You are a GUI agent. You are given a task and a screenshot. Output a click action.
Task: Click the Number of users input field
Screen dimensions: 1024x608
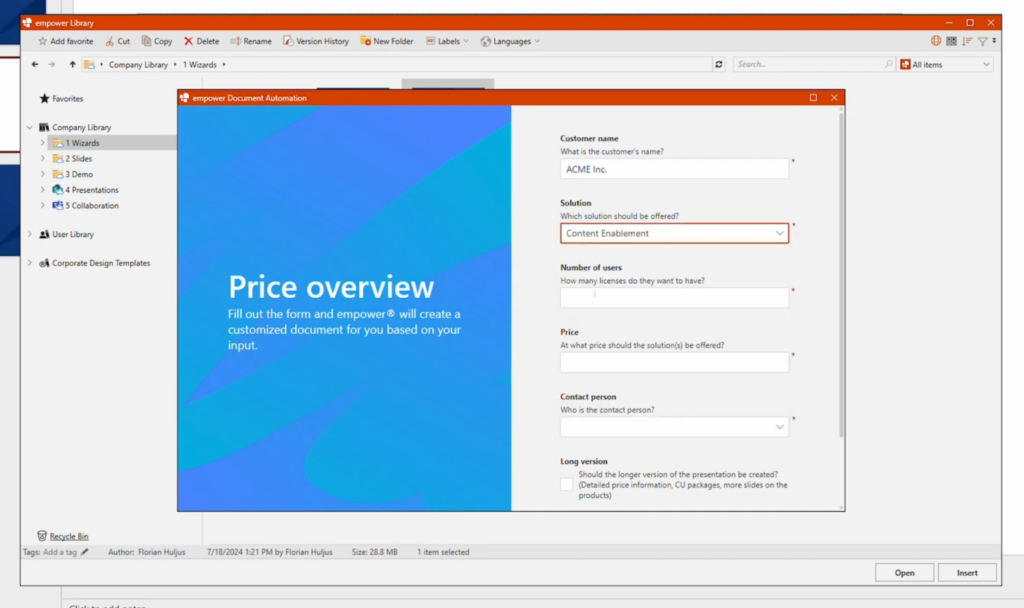674,297
